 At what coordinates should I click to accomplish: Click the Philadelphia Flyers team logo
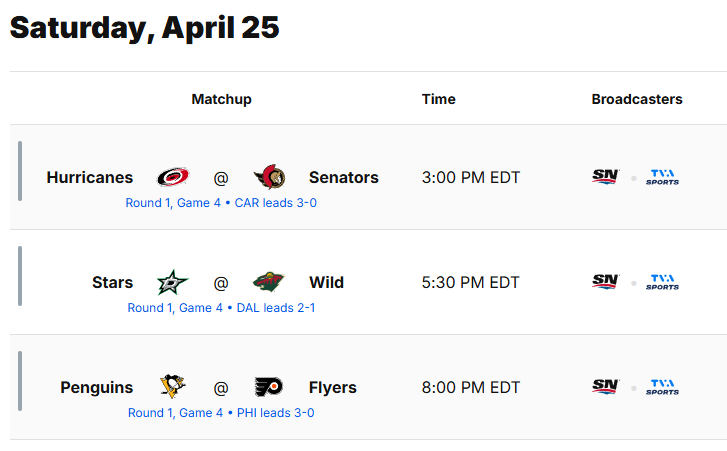(268, 388)
